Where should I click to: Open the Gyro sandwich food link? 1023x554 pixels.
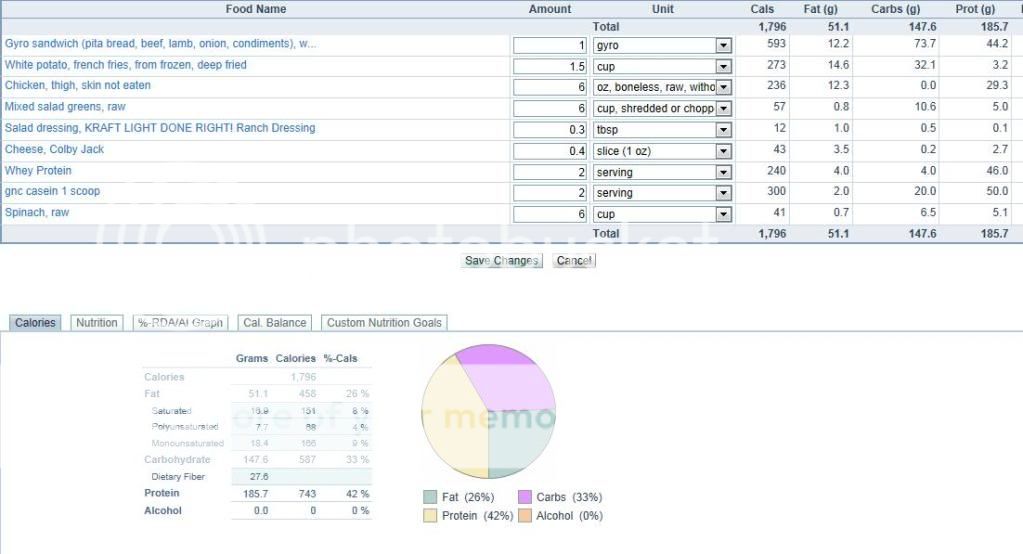click(x=160, y=44)
